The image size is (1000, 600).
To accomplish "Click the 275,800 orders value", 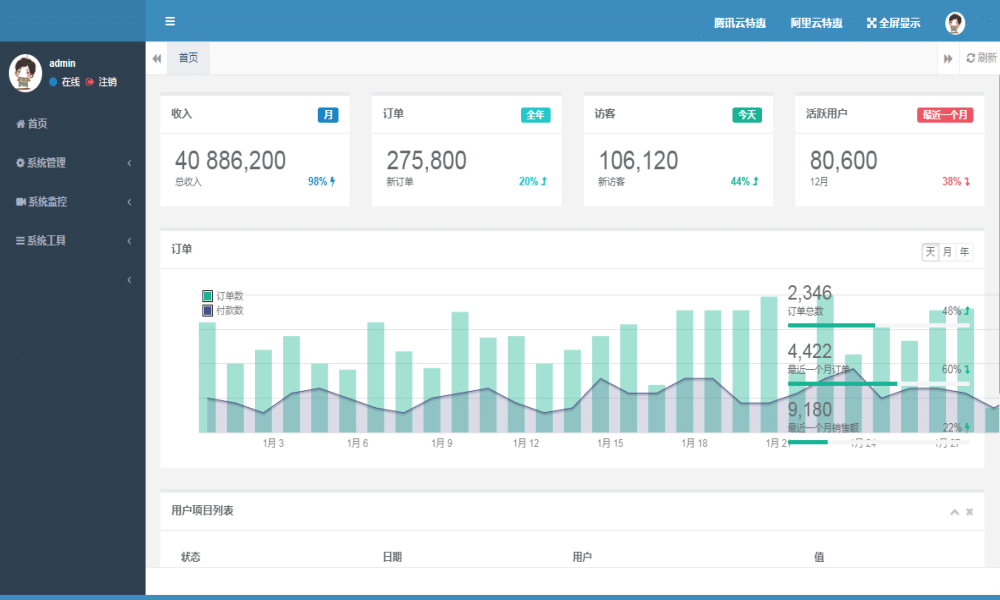I will click(427, 161).
